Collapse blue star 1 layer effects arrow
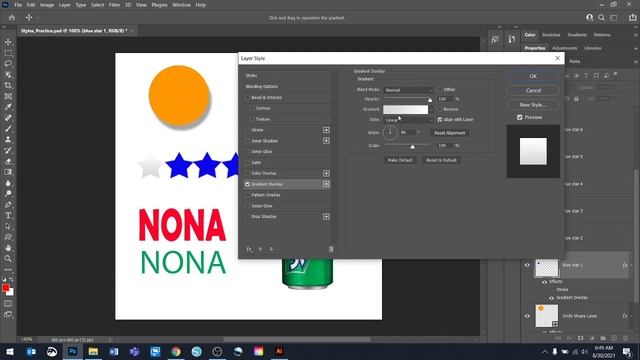The height and width of the screenshot is (360, 640). 631,265
